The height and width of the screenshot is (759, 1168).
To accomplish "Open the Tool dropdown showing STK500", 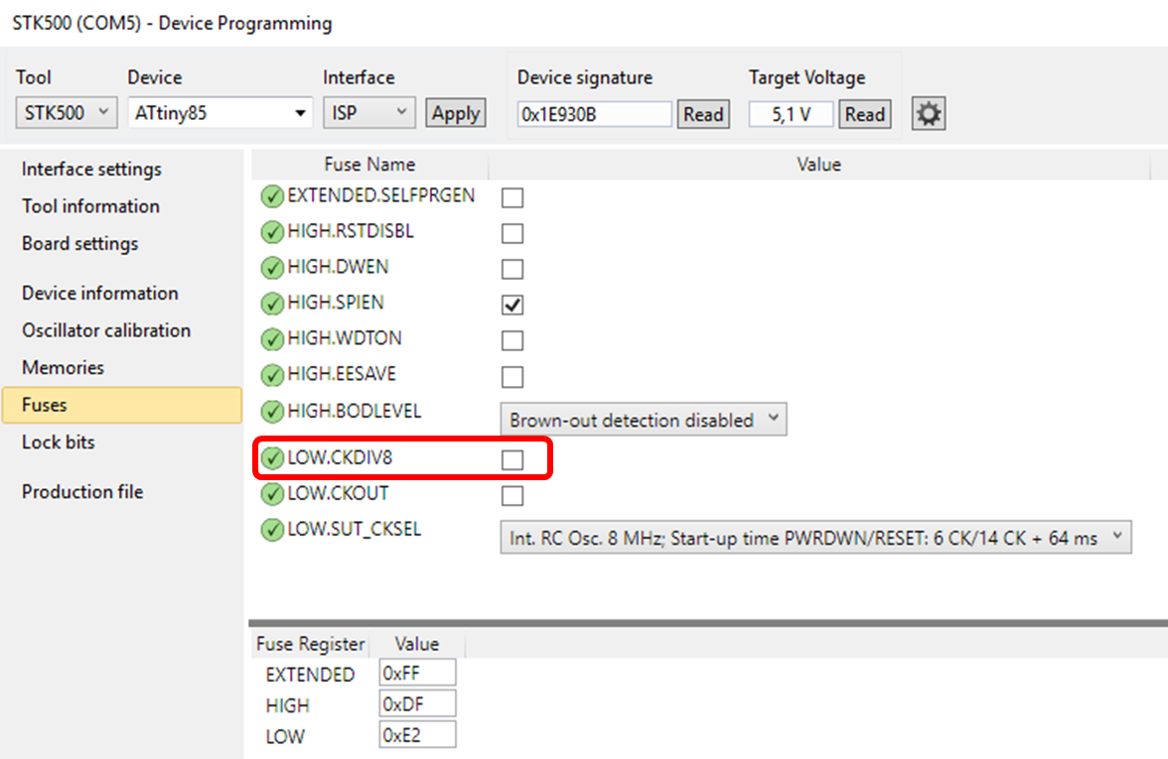I will pyautogui.click(x=66, y=112).
